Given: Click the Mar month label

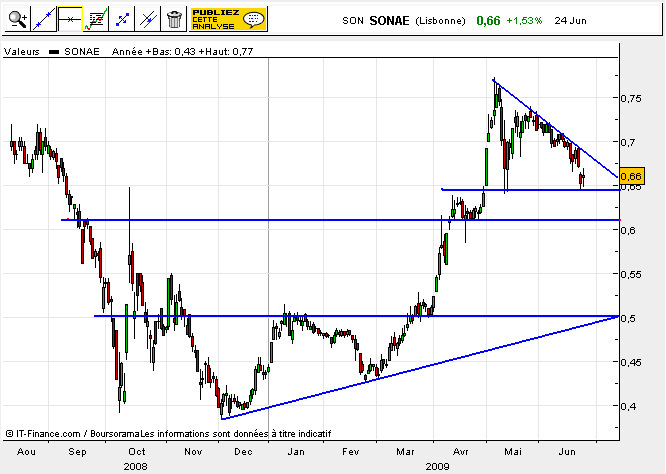Looking at the screenshot, I should (x=405, y=451).
